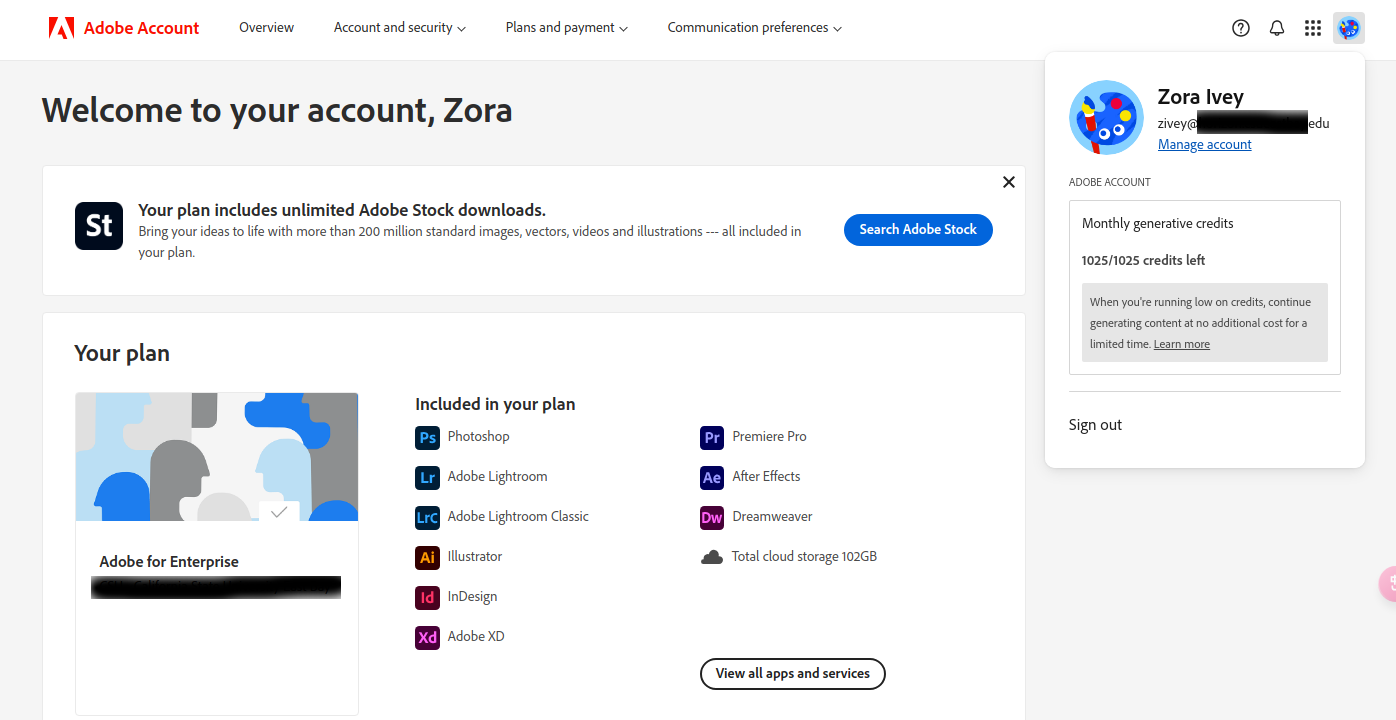
Task: Click the After Effects Ae icon
Action: coord(712,477)
